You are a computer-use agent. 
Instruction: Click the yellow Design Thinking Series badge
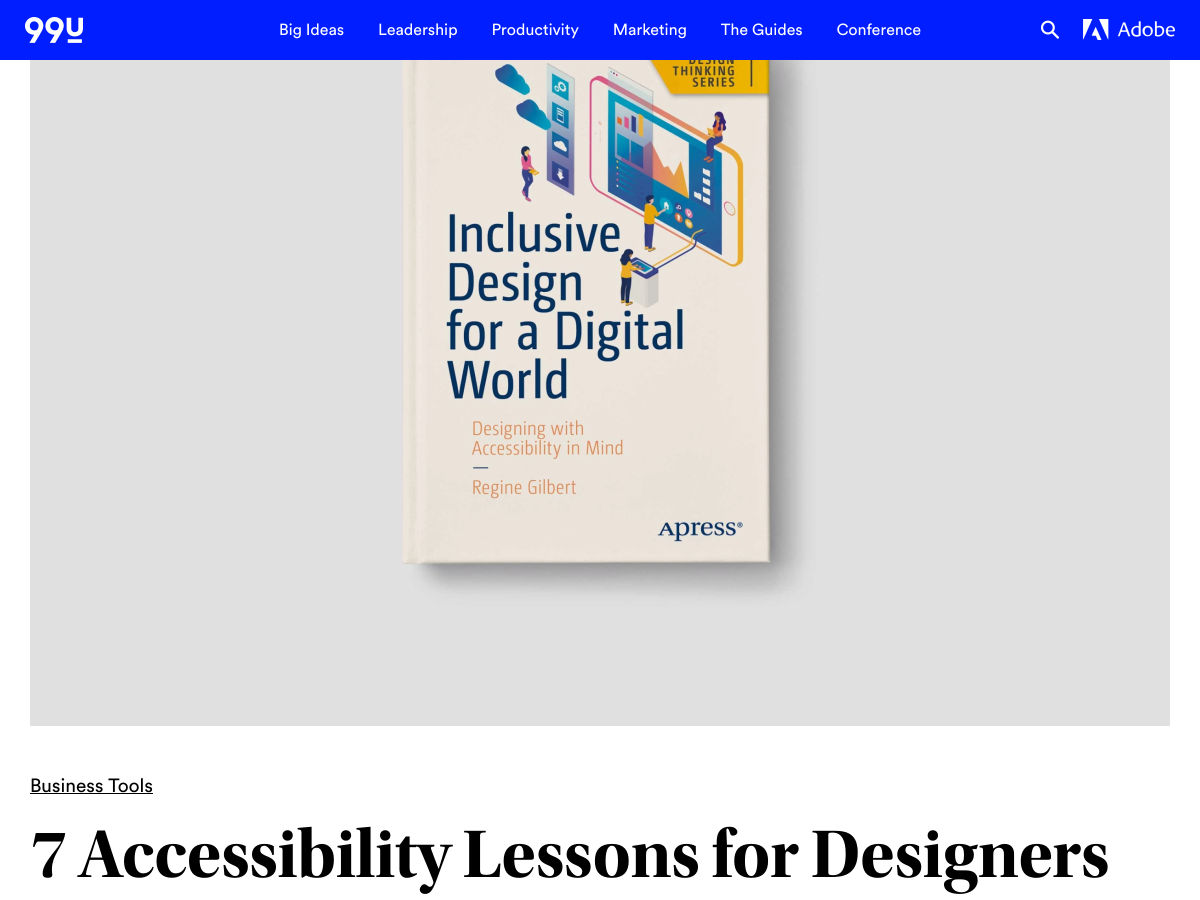pyautogui.click(x=708, y=76)
